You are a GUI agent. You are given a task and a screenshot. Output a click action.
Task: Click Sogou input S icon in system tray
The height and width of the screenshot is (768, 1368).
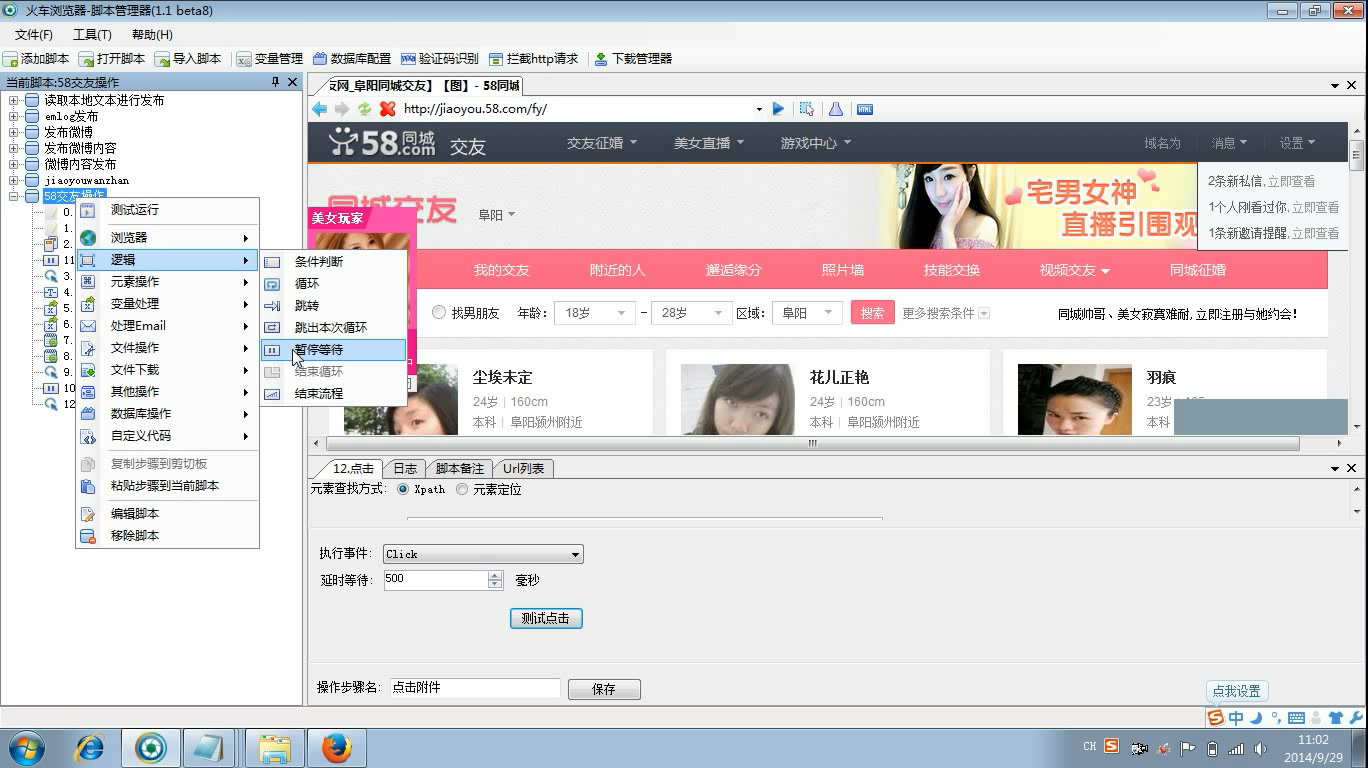pos(1111,746)
